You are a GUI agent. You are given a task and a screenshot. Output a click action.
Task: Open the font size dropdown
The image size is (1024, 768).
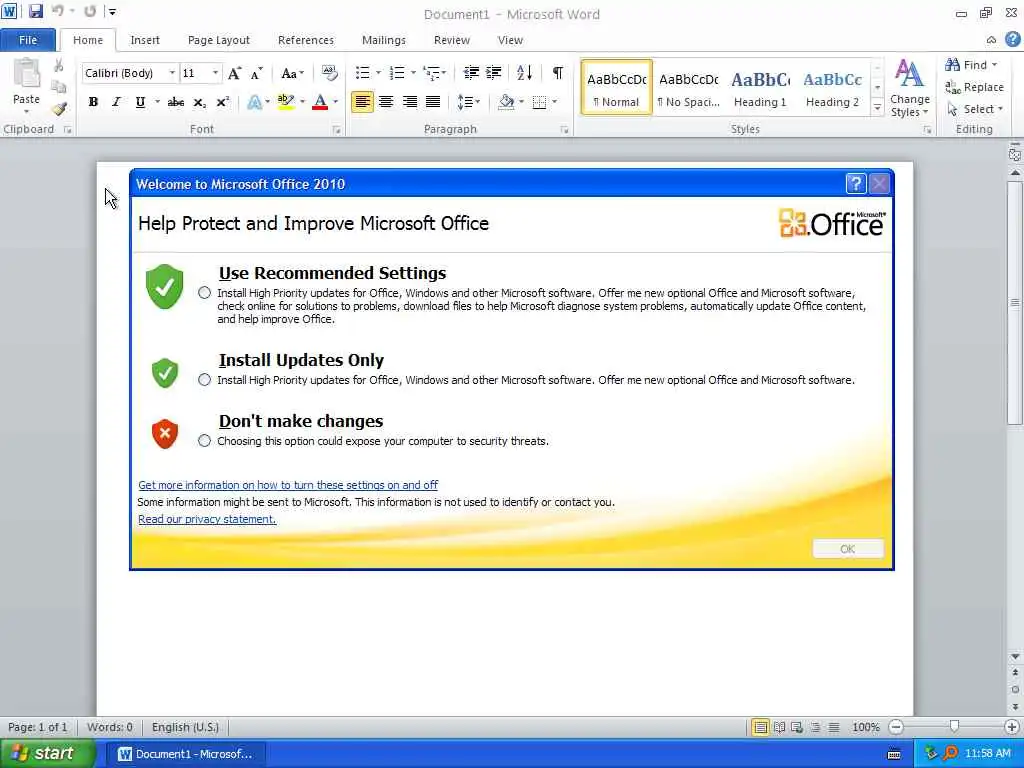tap(216, 72)
